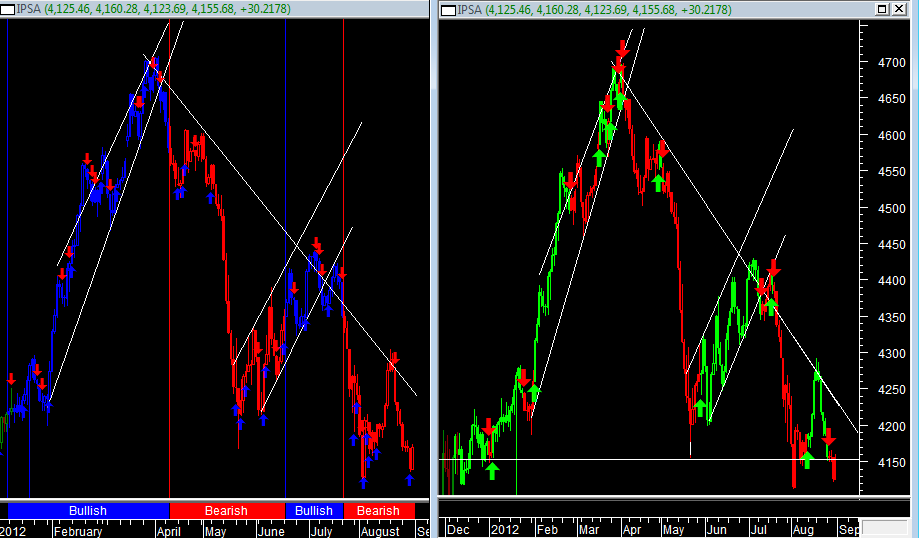Click the Jul label on right chart axis
The height and width of the screenshot is (538, 919).
758,530
